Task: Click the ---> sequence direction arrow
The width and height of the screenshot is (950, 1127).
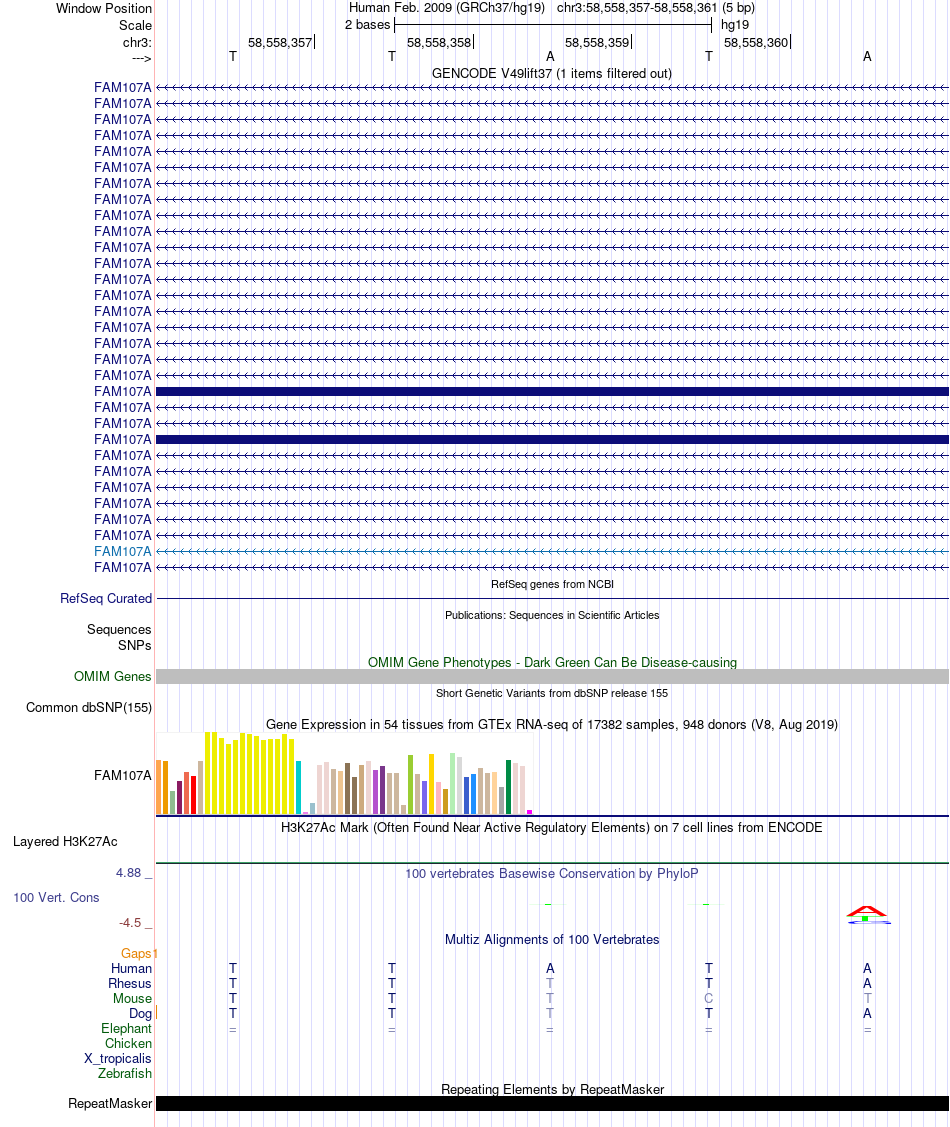Action: 142,58
